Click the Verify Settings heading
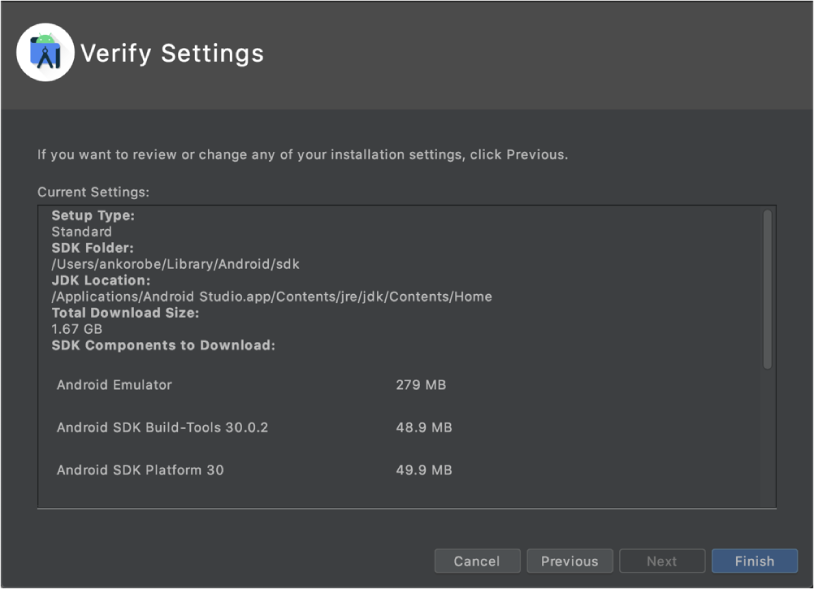 tap(172, 53)
